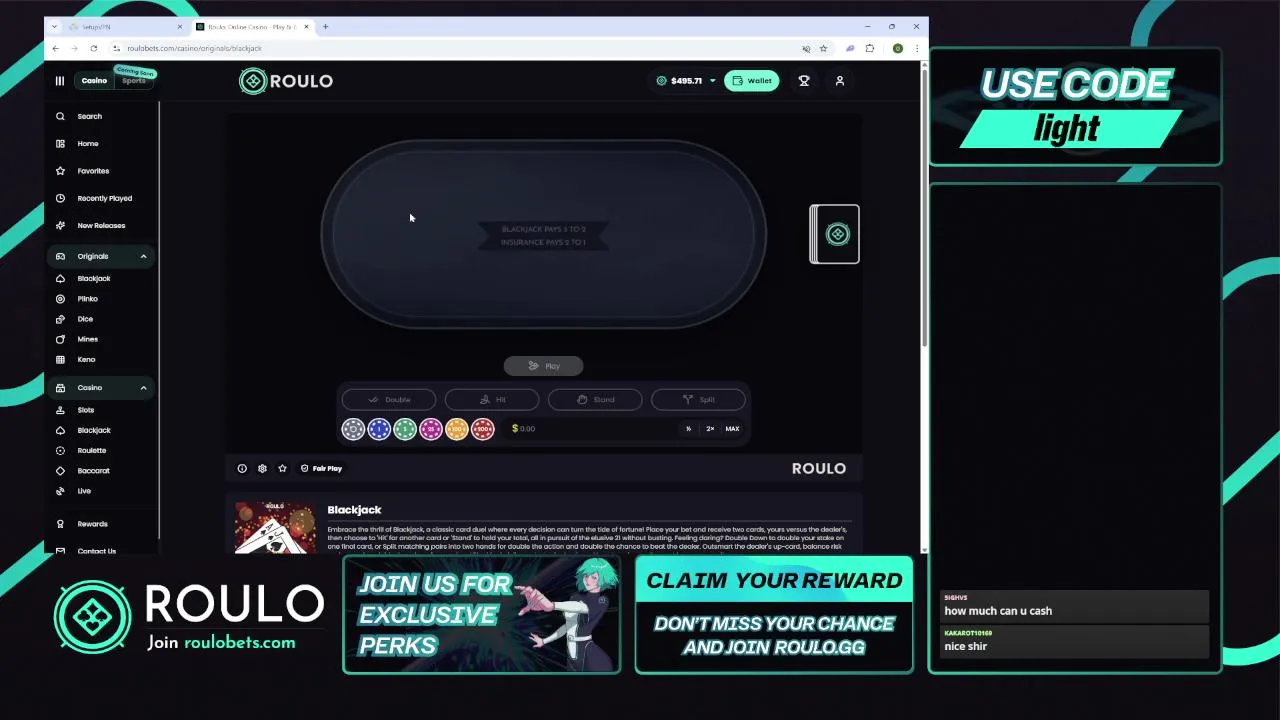Click the Stand button
The width and height of the screenshot is (1280, 720).
click(x=595, y=400)
